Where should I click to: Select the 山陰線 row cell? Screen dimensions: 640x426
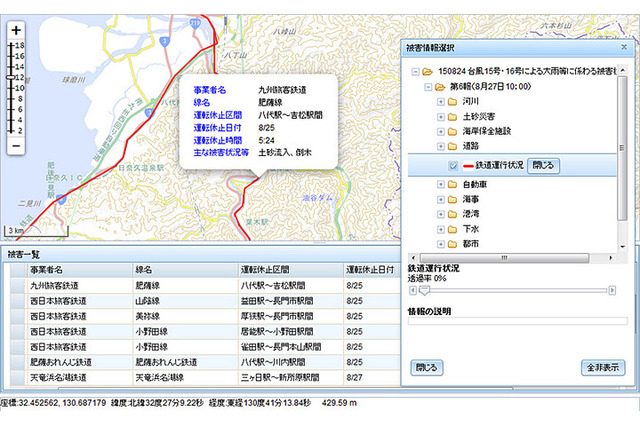[185, 301]
